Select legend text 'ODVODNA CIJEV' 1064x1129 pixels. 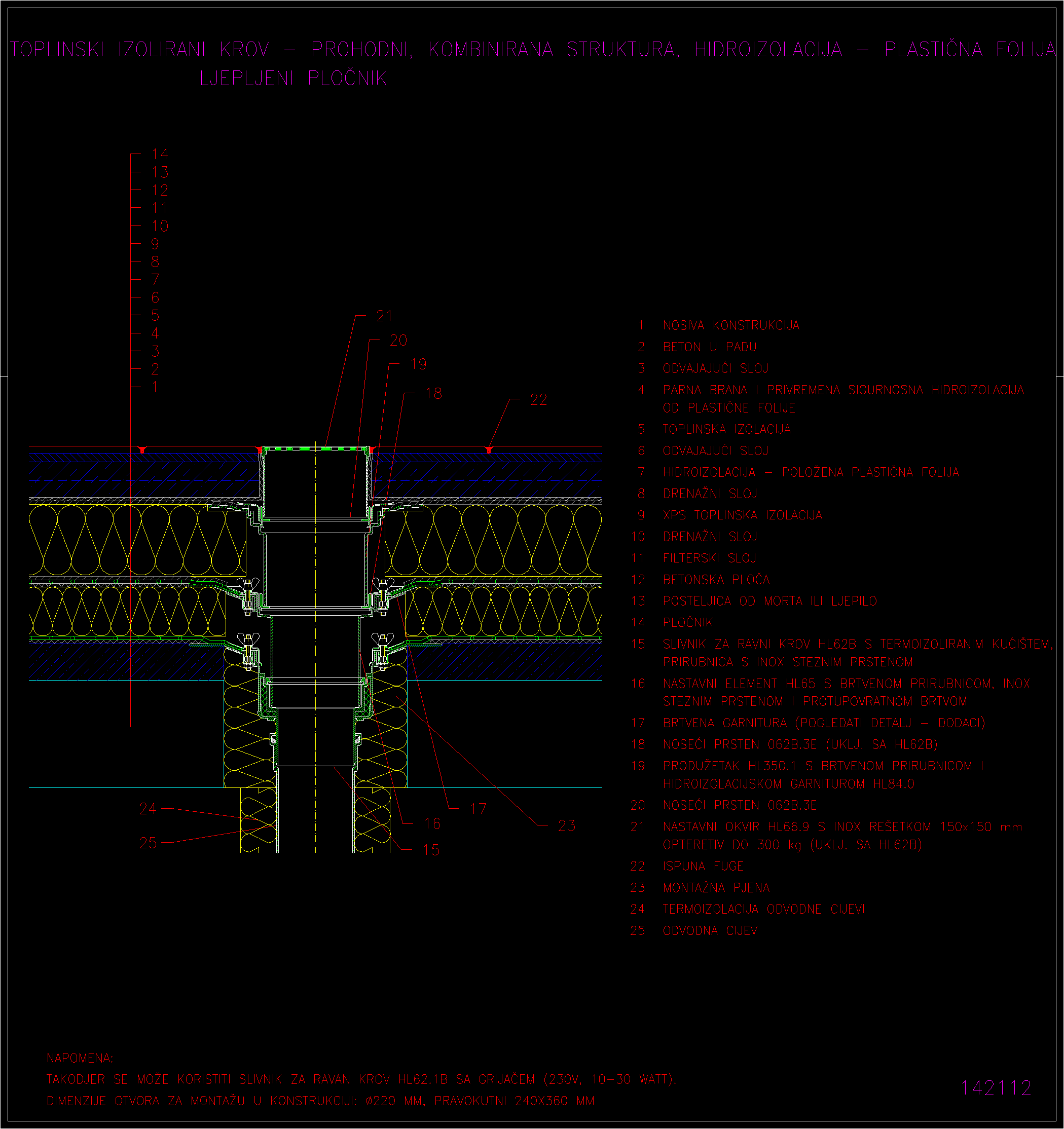click(x=710, y=930)
